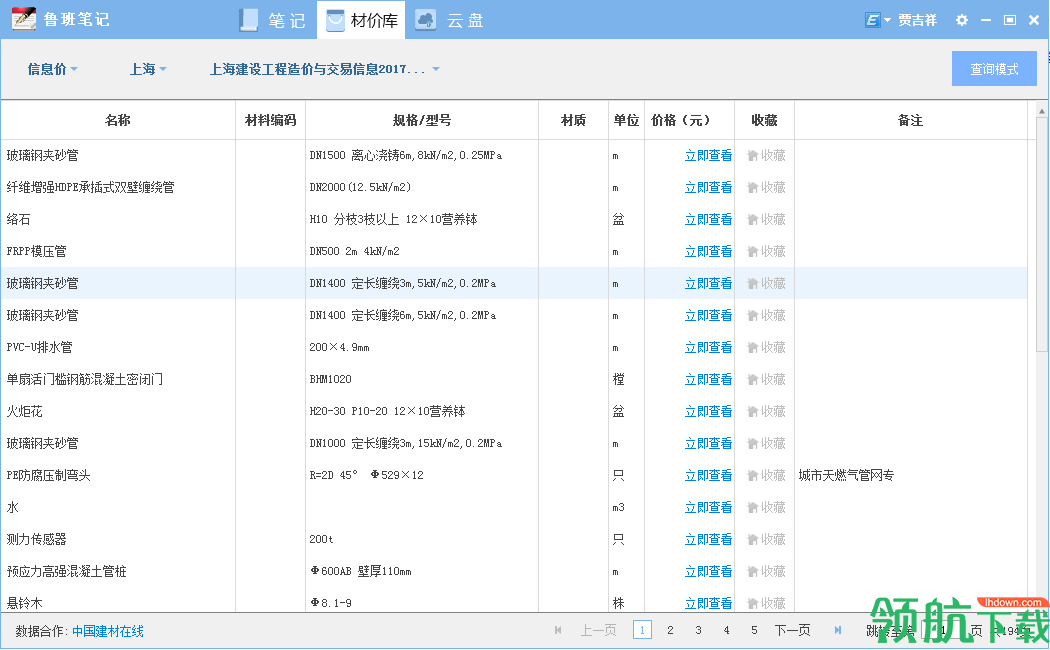Favorite the 测力传感器 row
The height and width of the screenshot is (650, 1050).
click(766, 540)
